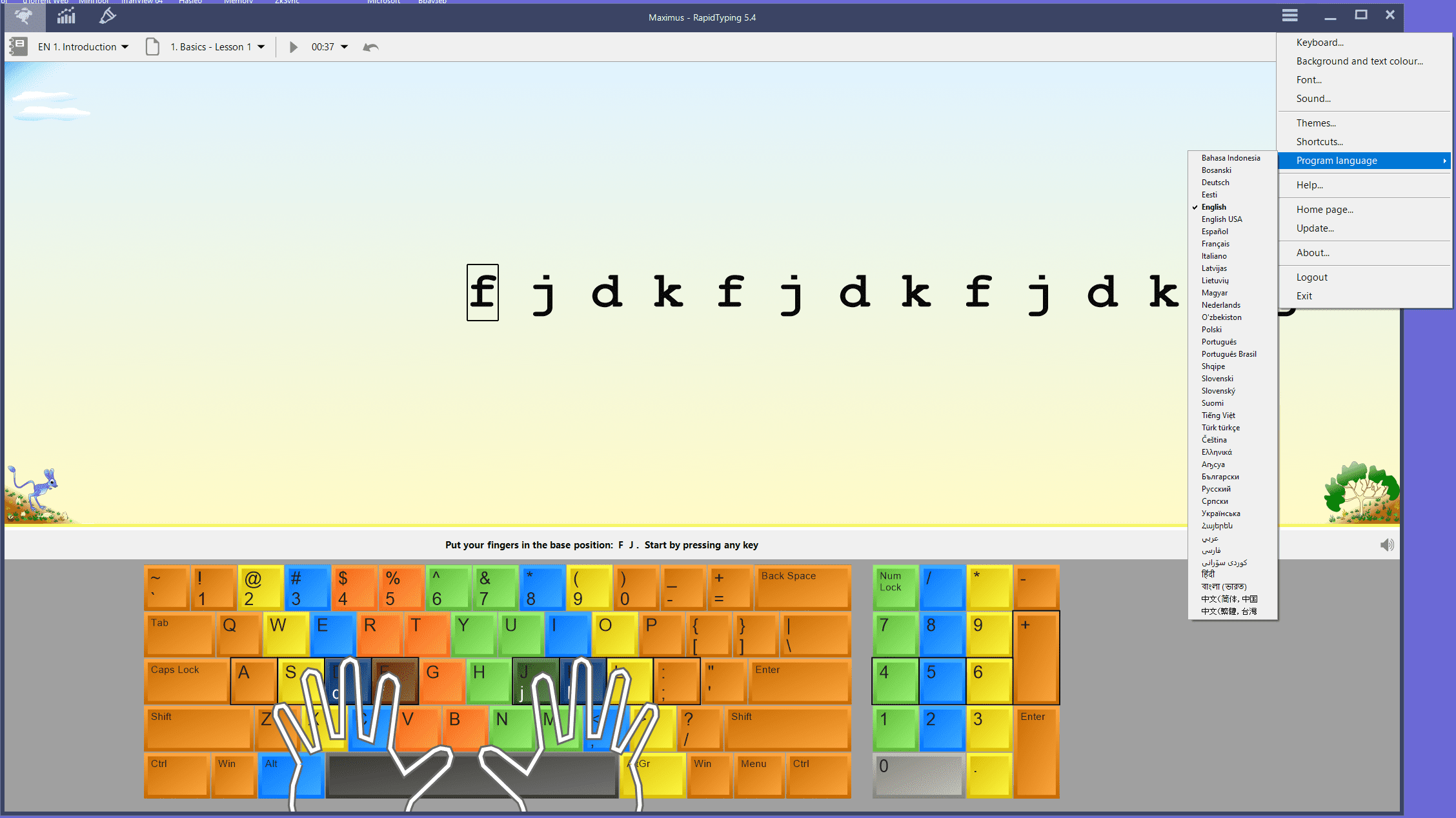Switch program language to Français
Viewport: 1456px width, 818px height.
coord(1215,244)
